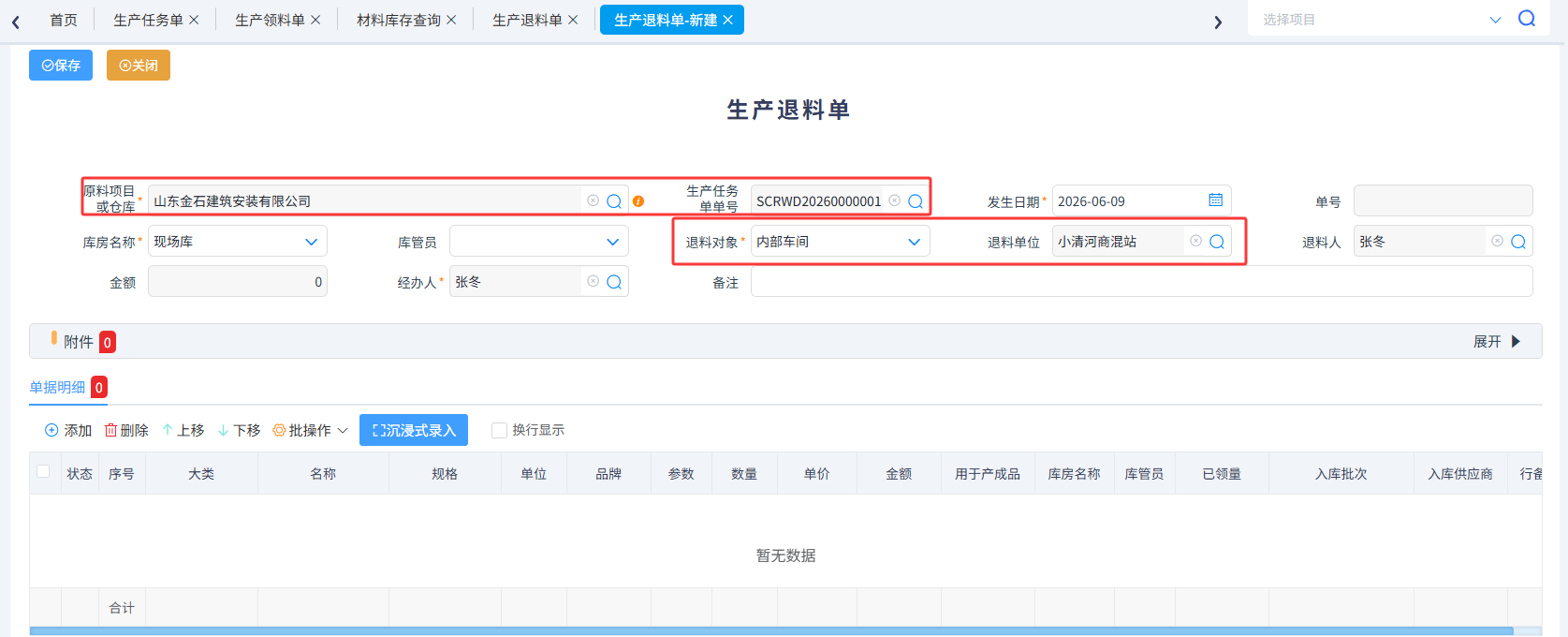Screen dimensions: 1568x637
Task: Clear the 退料人 field value
Action: pyautogui.click(x=1497, y=241)
